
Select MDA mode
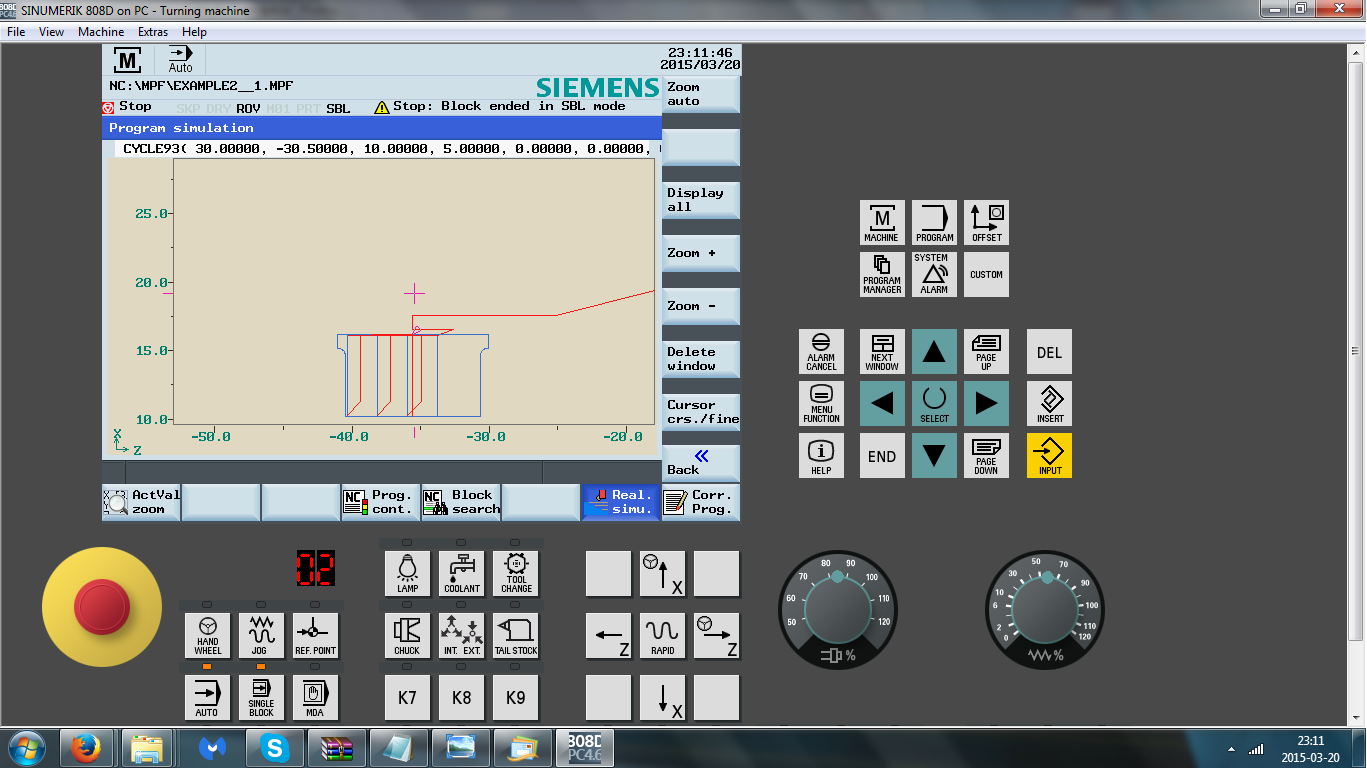(x=315, y=698)
